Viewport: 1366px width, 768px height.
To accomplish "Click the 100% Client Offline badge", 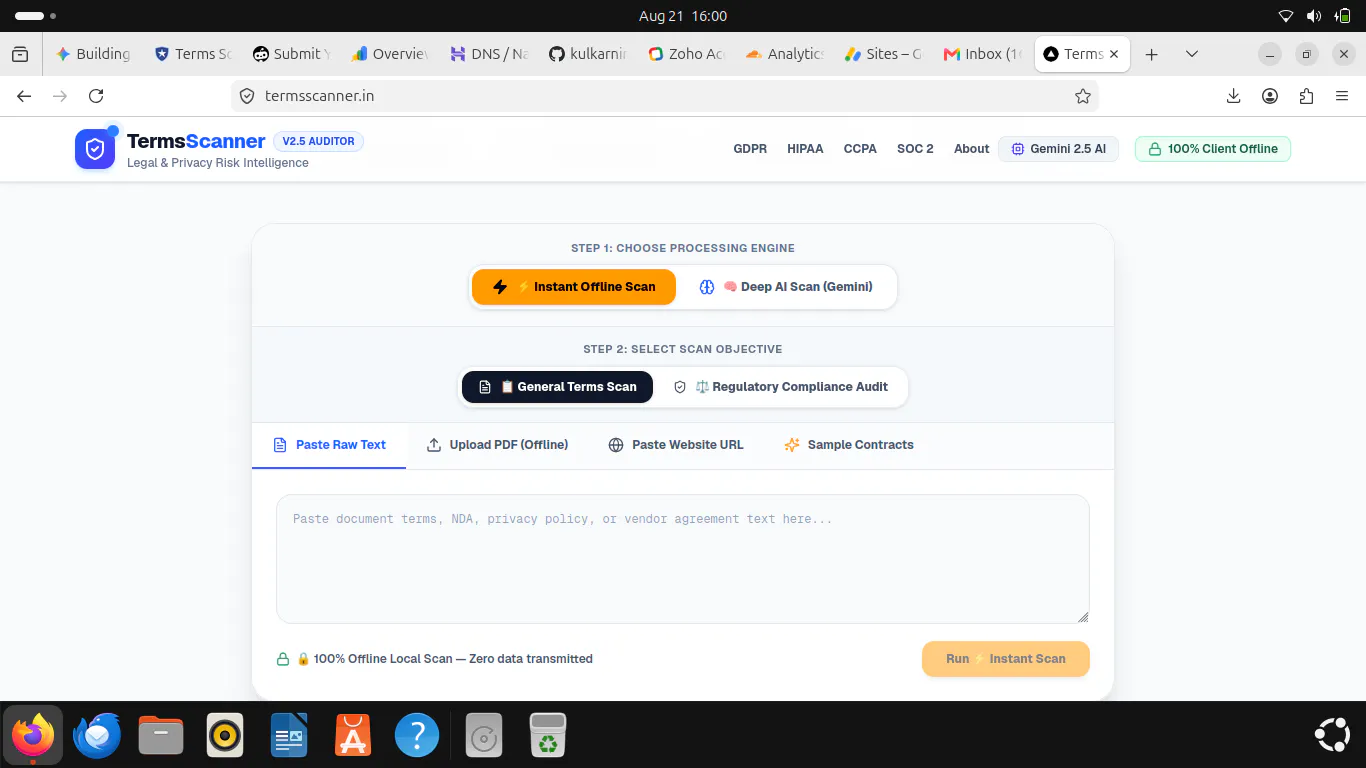I will pos(1213,149).
